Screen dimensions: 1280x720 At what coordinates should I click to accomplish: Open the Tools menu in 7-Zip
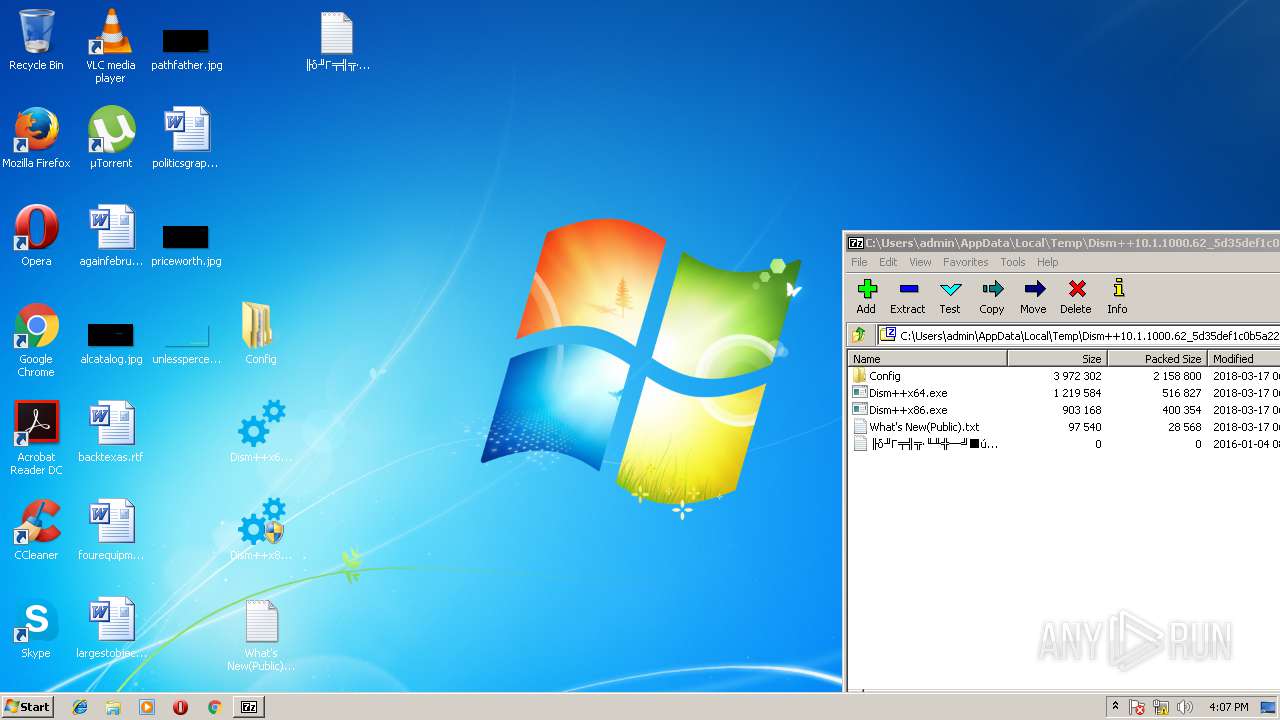coord(1013,262)
